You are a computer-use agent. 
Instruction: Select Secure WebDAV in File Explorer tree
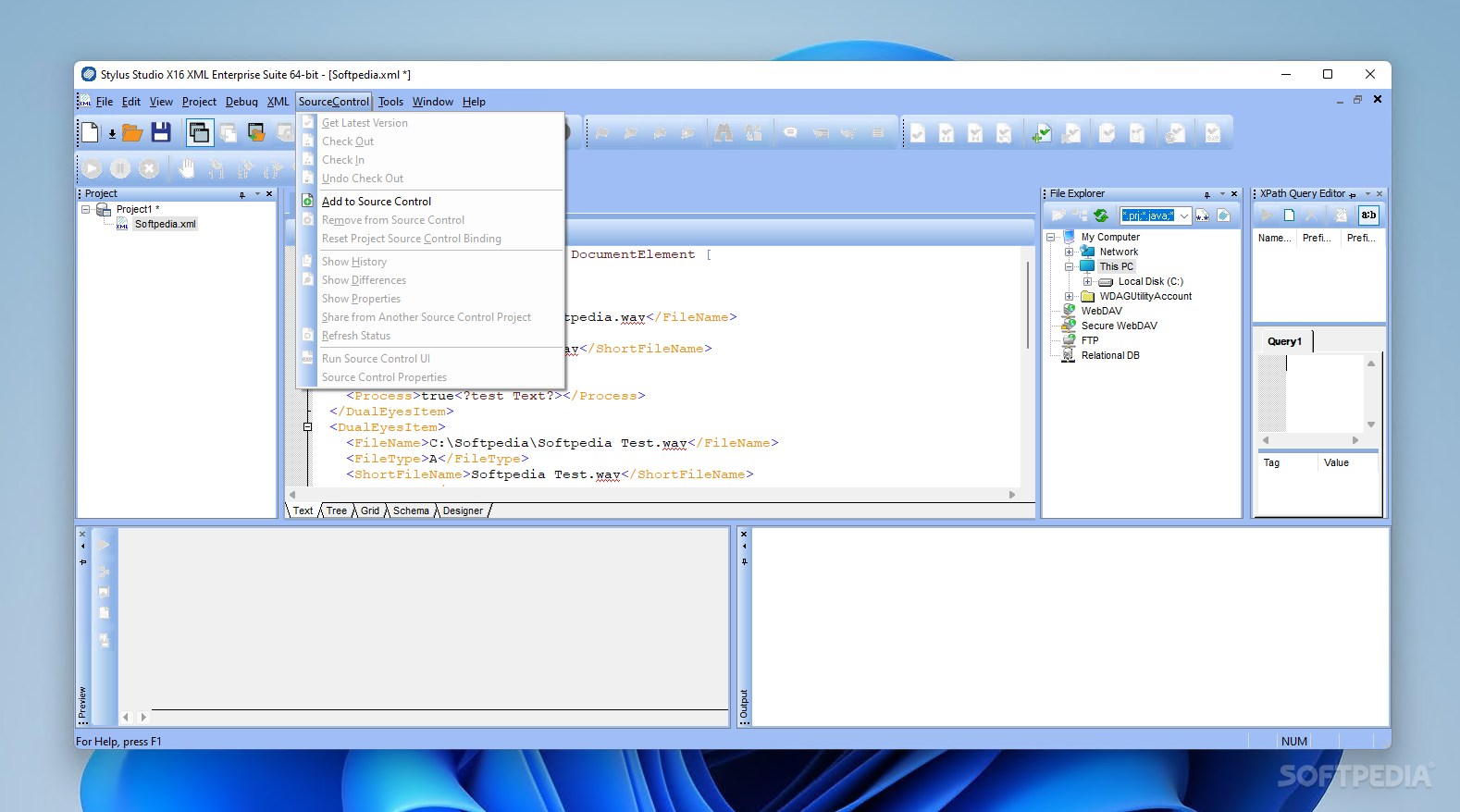pos(1119,326)
